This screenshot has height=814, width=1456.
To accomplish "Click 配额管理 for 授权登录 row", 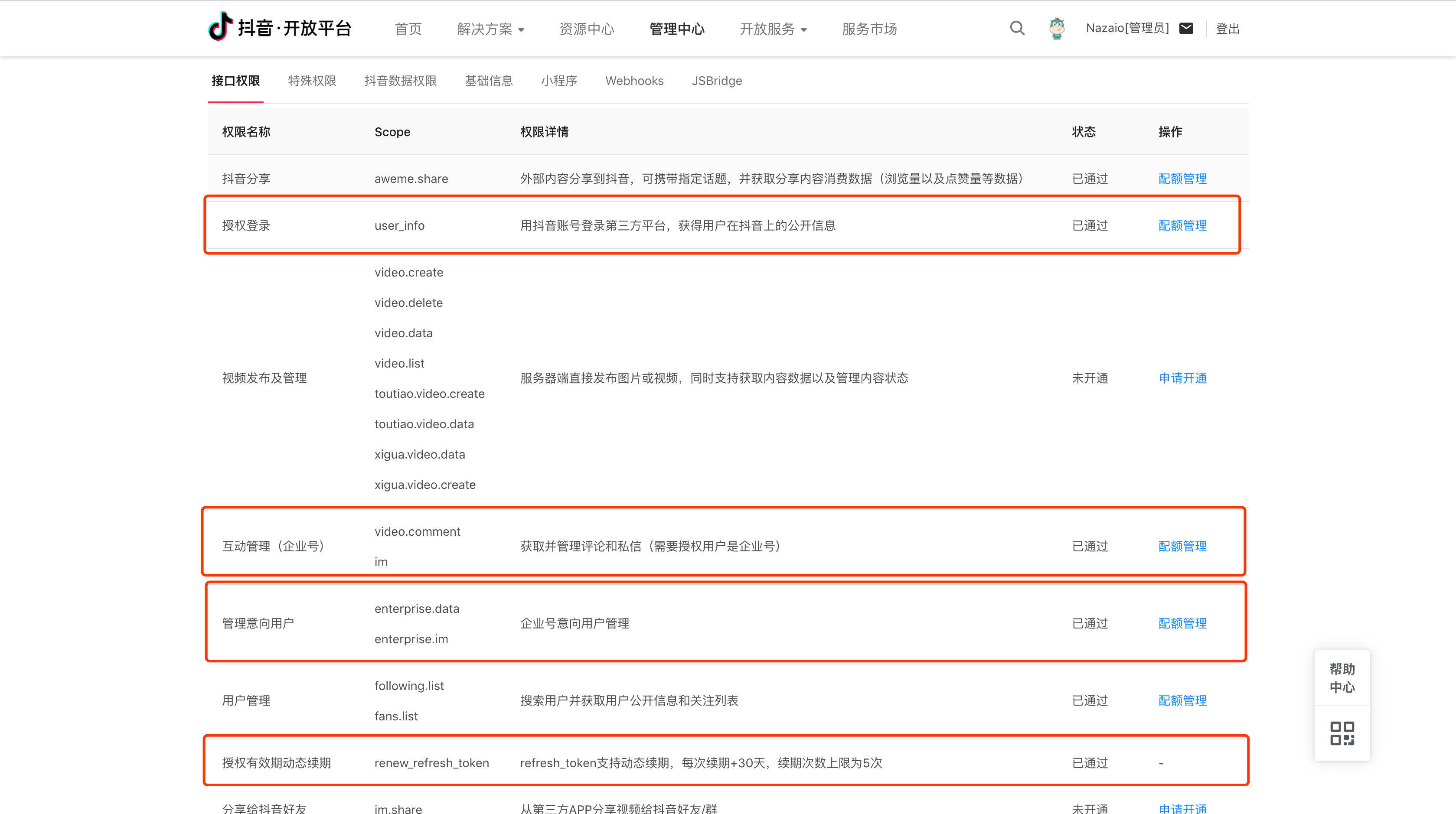I will (1182, 225).
